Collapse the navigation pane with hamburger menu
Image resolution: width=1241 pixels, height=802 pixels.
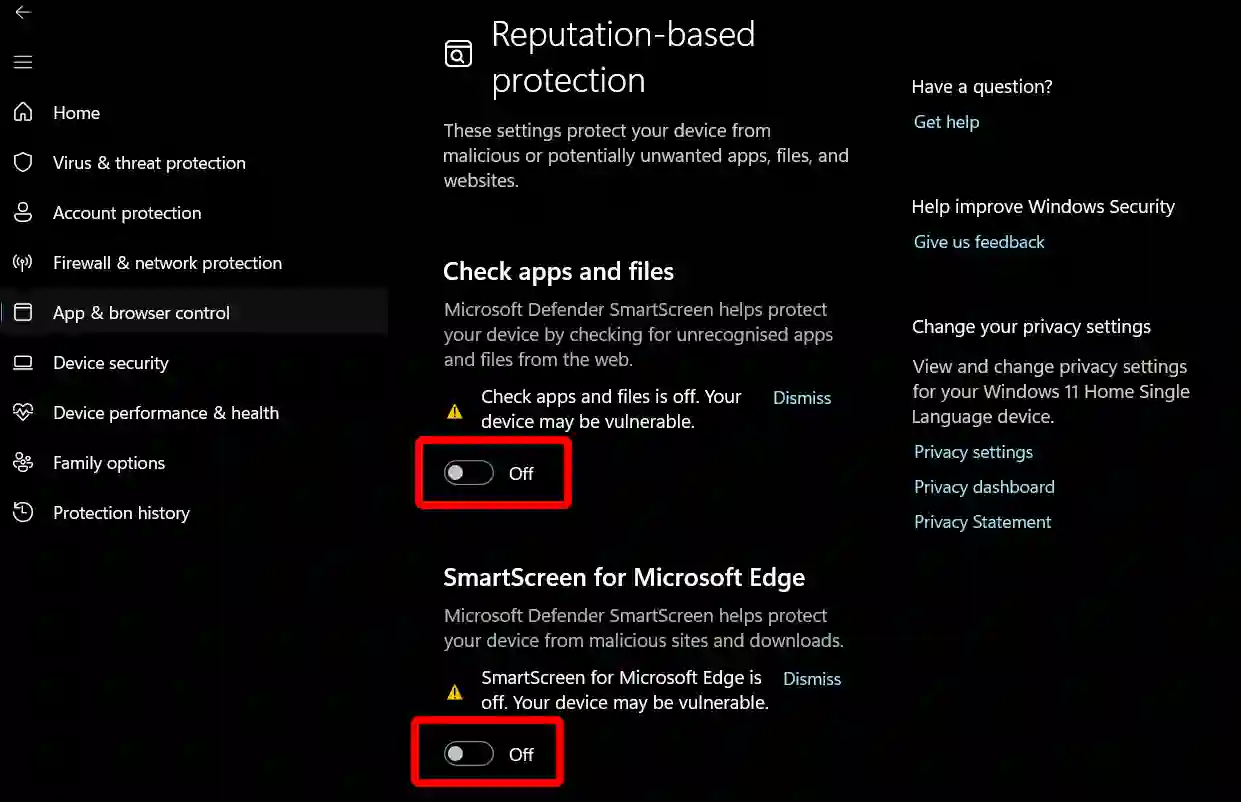tap(22, 62)
